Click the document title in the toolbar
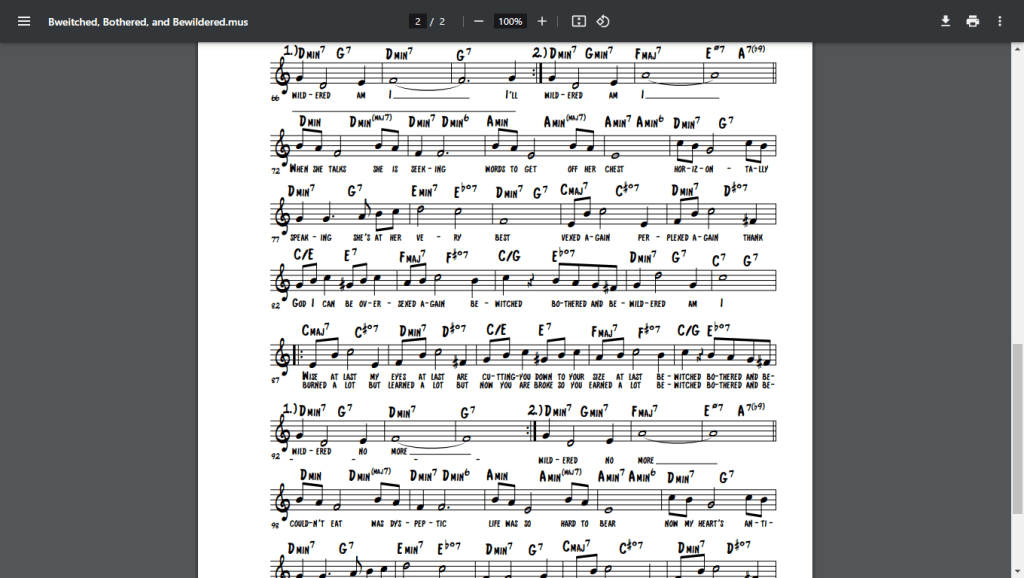Viewport: 1024px width, 578px height. click(148, 22)
